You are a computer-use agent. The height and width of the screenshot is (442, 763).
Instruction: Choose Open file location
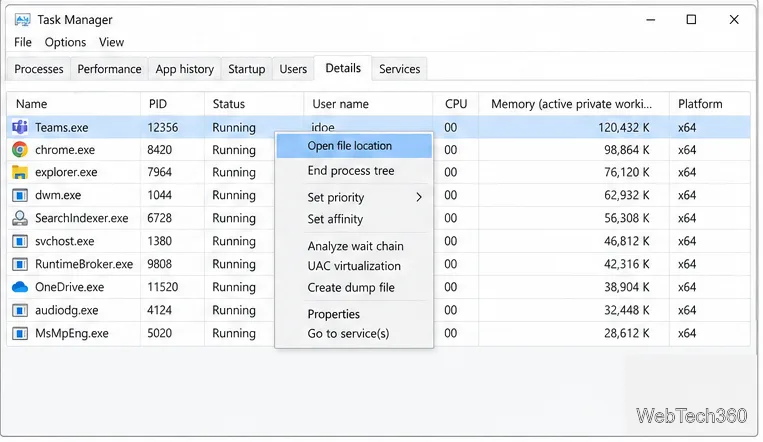point(354,146)
